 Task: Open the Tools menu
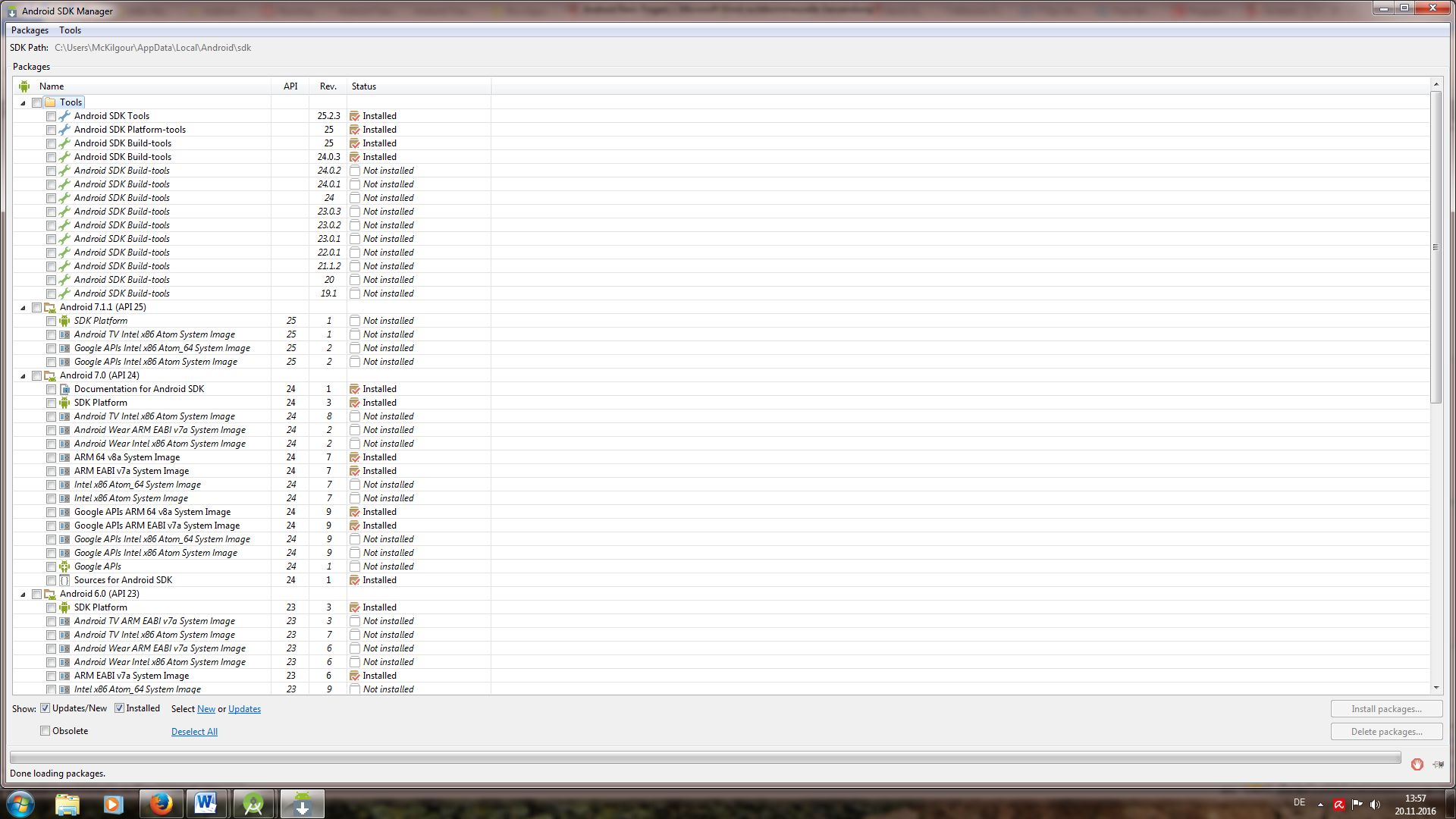[70, 30]
